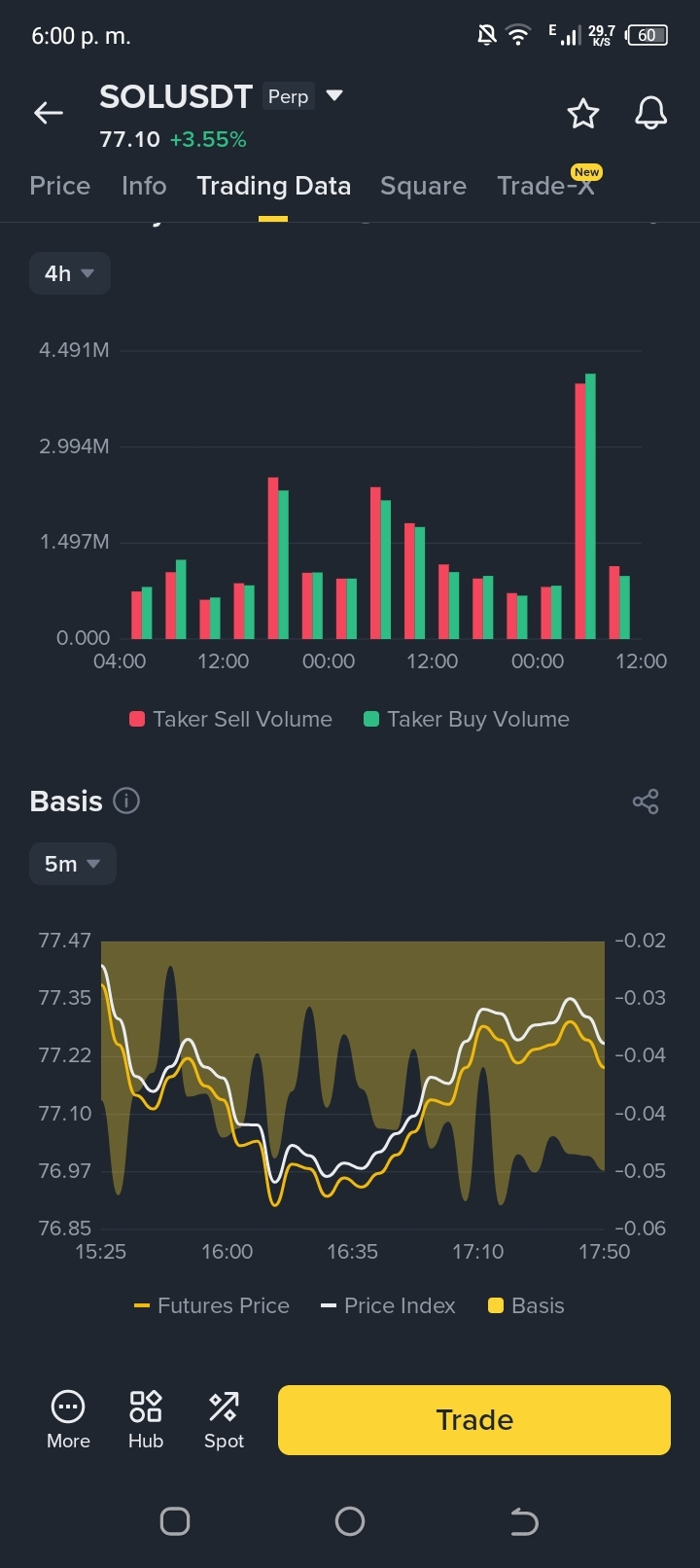Tap the +3.55% change value
The width and height of the screenshot is (700, 1568).
[x=208, y=139]
